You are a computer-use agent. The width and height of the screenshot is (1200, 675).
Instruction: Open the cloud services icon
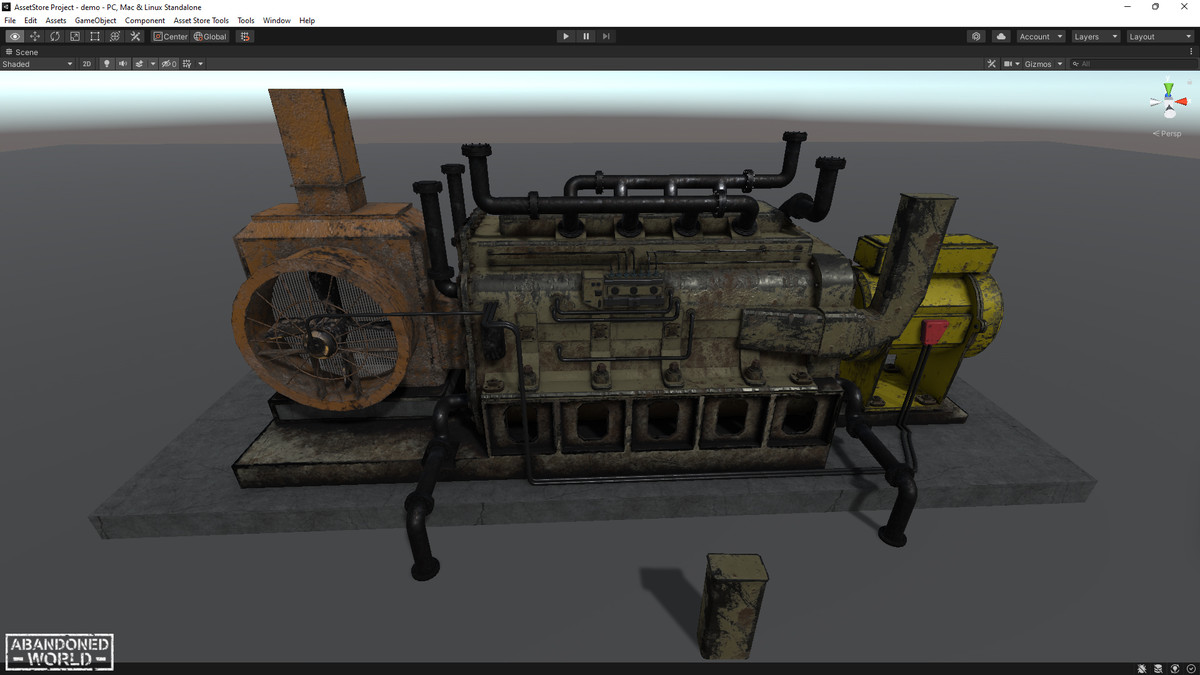1001,36
